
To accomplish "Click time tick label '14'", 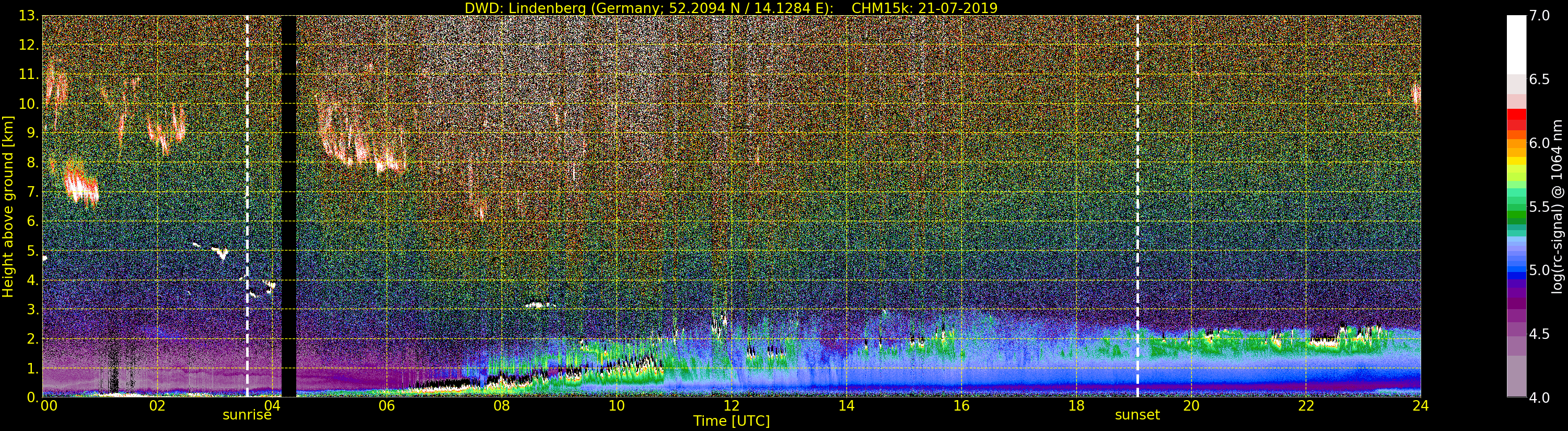I will tap(846, 405).
